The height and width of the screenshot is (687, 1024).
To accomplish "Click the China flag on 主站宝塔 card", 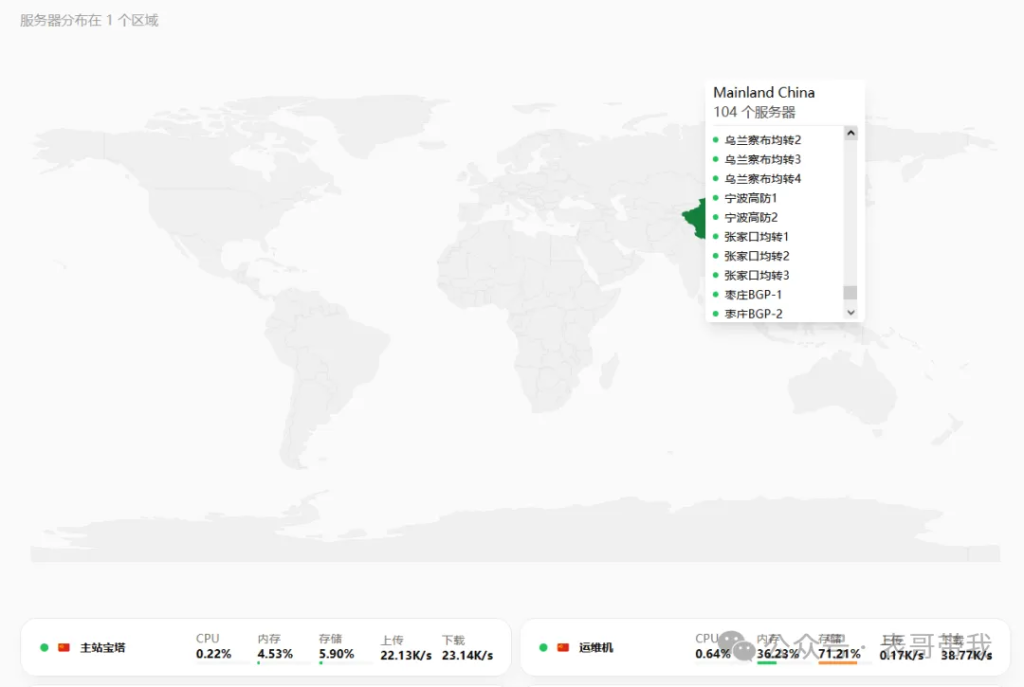I will pos(64,647).
